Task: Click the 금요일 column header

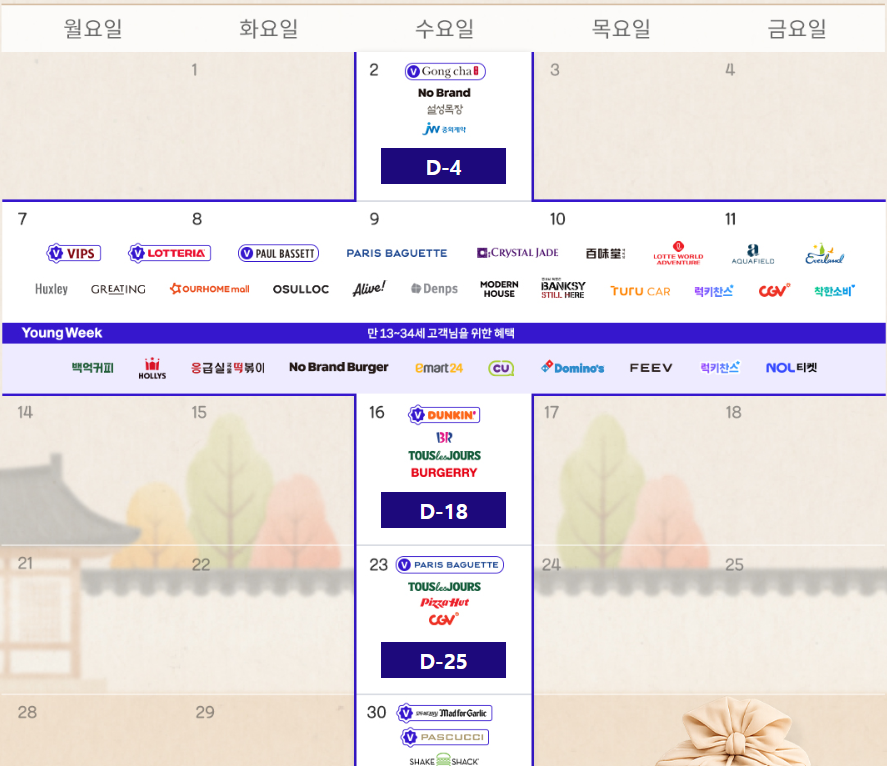Action: click(796, 28)
